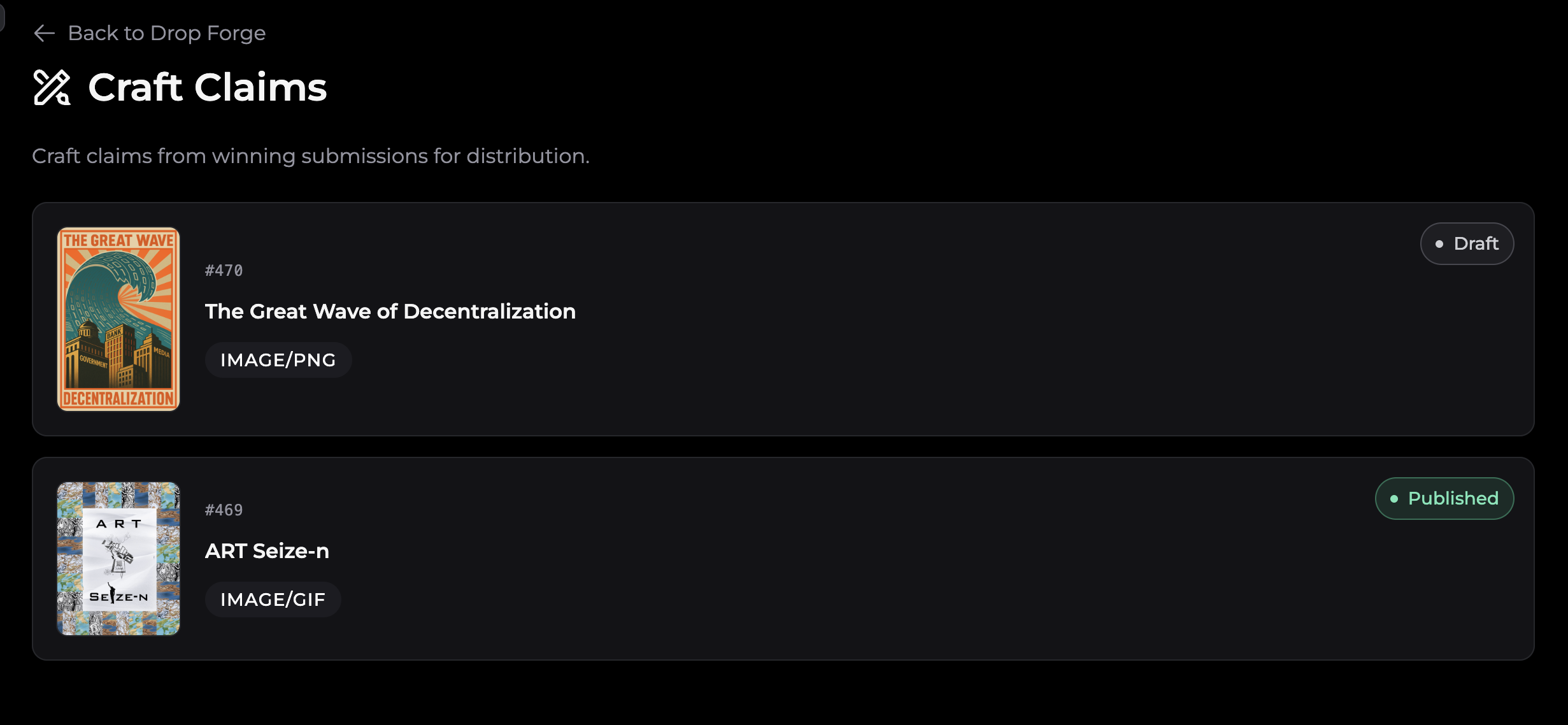Click the gray dot in Draft badge
Image resolution: width=1568 pixels, height=725 pixels.
1439,244
